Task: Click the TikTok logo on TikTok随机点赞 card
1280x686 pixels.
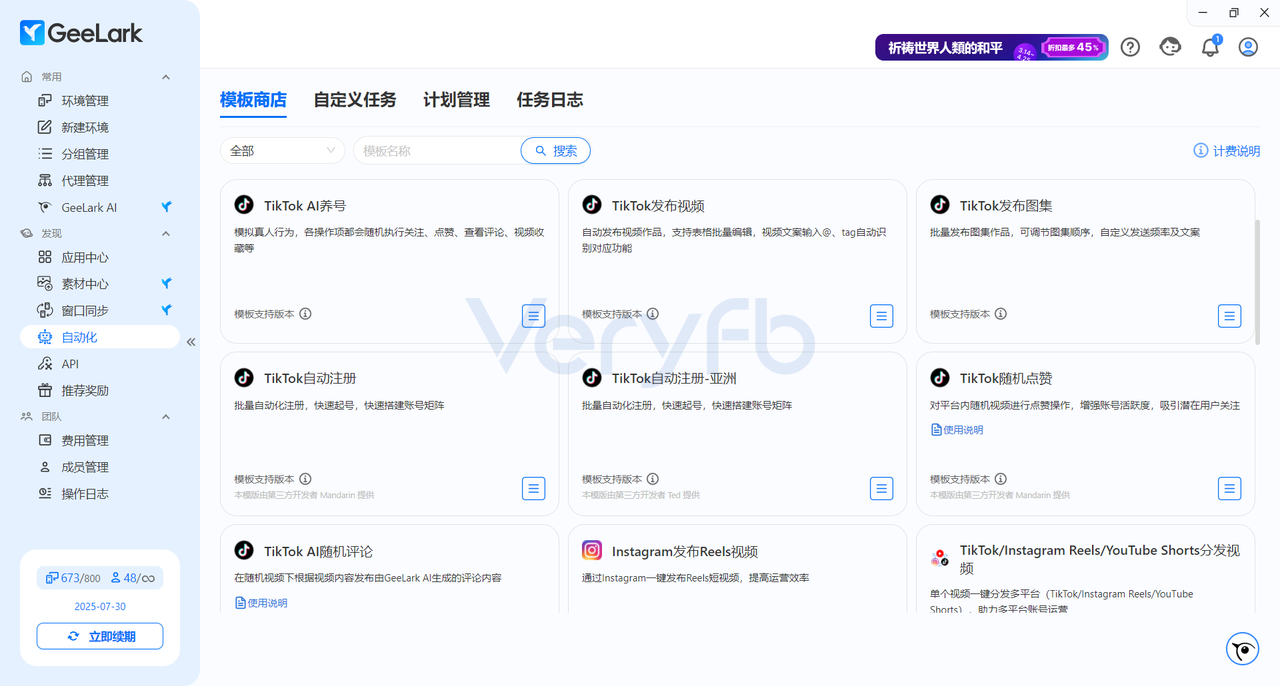Action: coord(940,377)
